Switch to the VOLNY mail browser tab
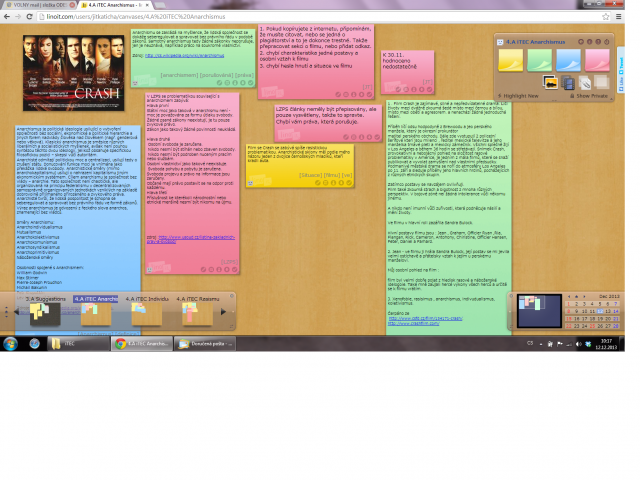Screen dimensions: 640x480 [40, 5]
